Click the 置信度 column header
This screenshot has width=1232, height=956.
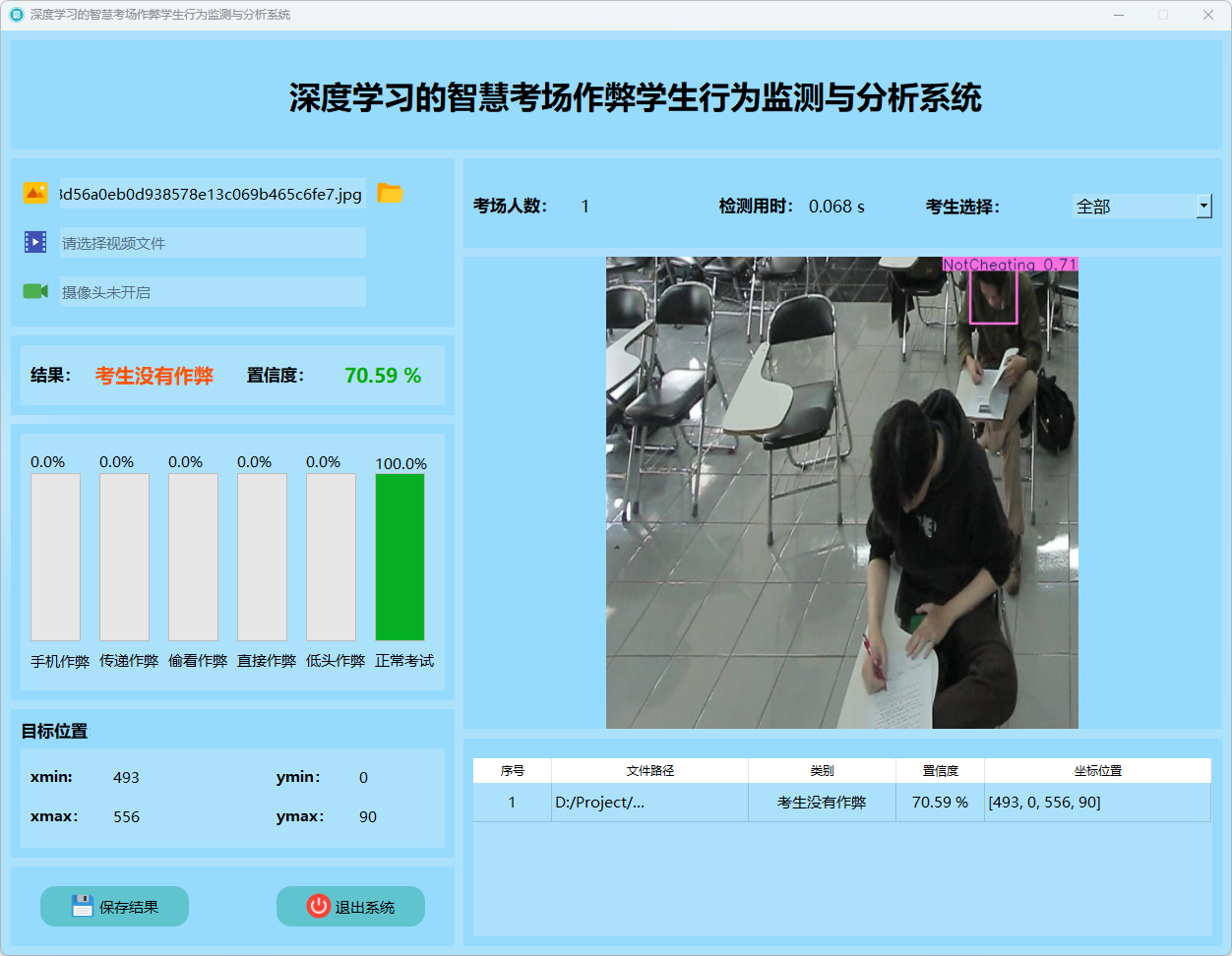[x=940, y=771]
